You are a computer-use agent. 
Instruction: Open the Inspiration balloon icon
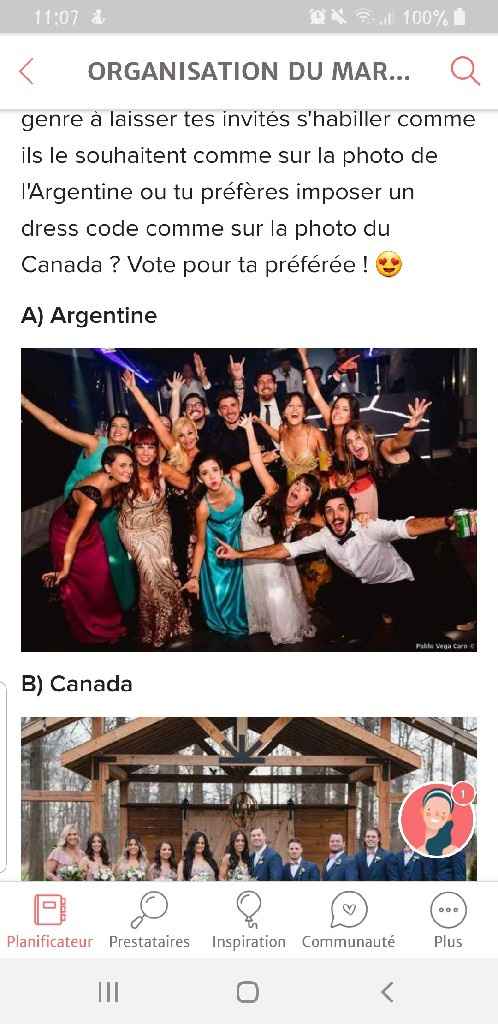pos(249,910)
